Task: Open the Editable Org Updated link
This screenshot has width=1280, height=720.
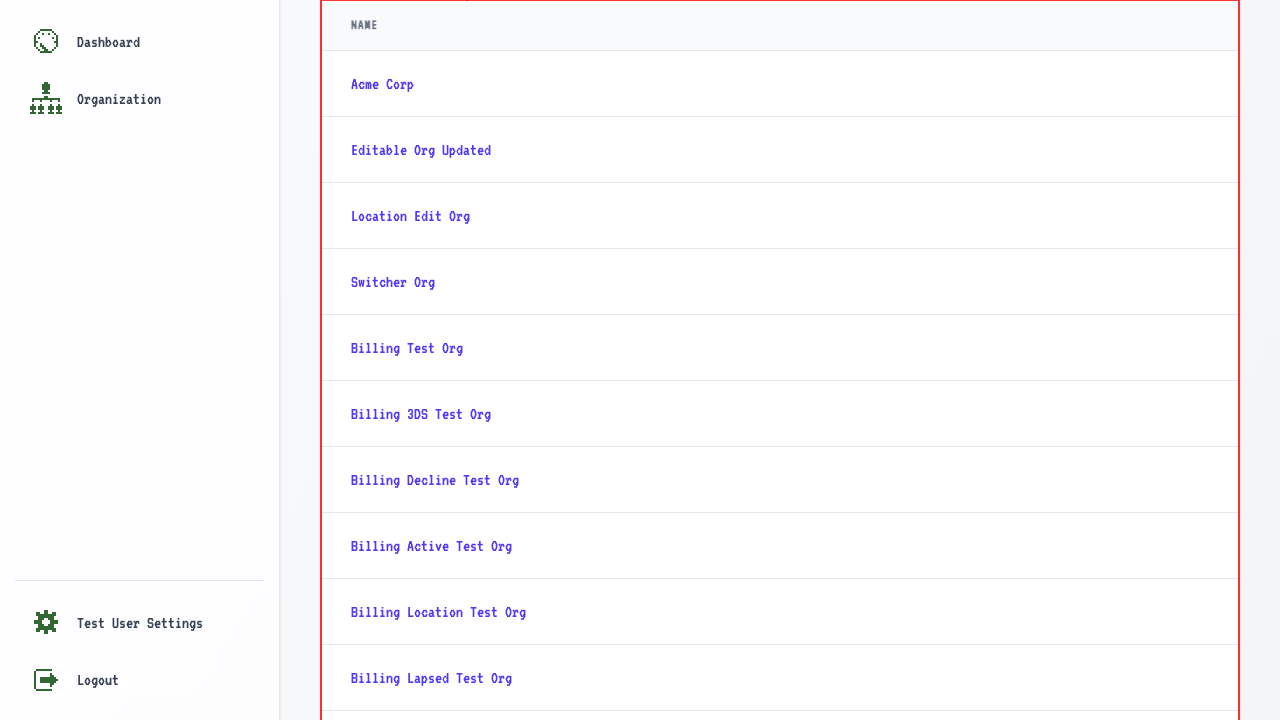Action: tap(421, 150)
